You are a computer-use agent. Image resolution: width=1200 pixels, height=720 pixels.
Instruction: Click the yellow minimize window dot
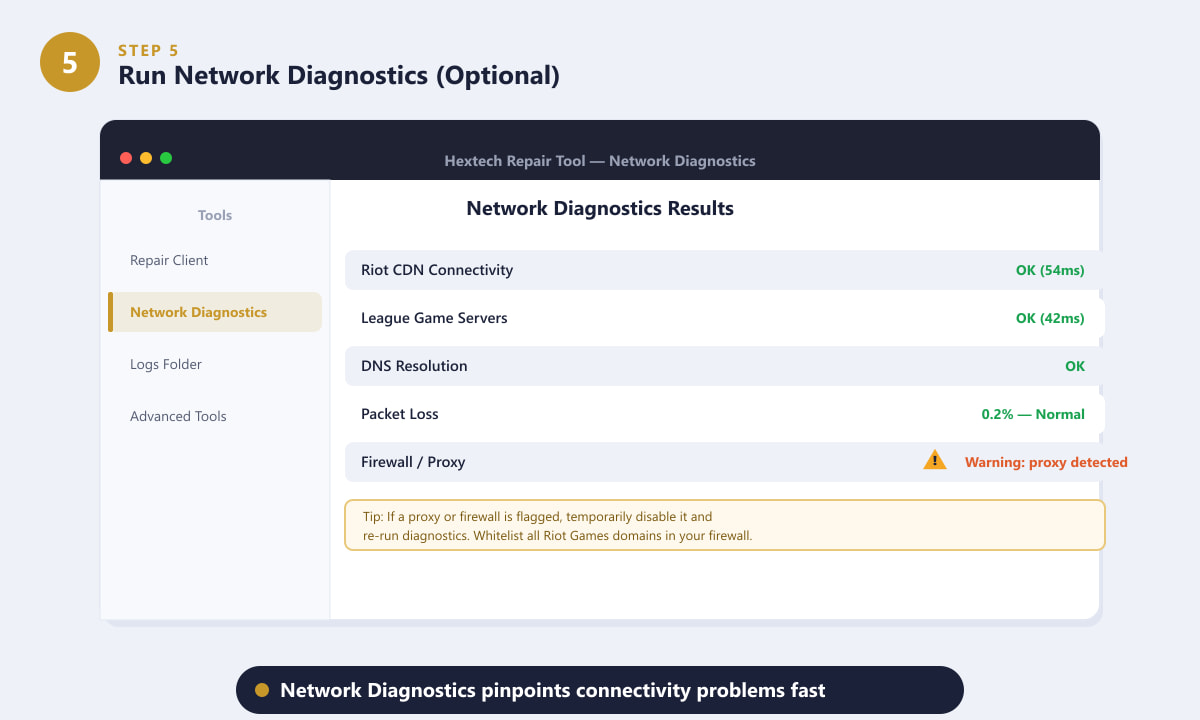(146, 158)
